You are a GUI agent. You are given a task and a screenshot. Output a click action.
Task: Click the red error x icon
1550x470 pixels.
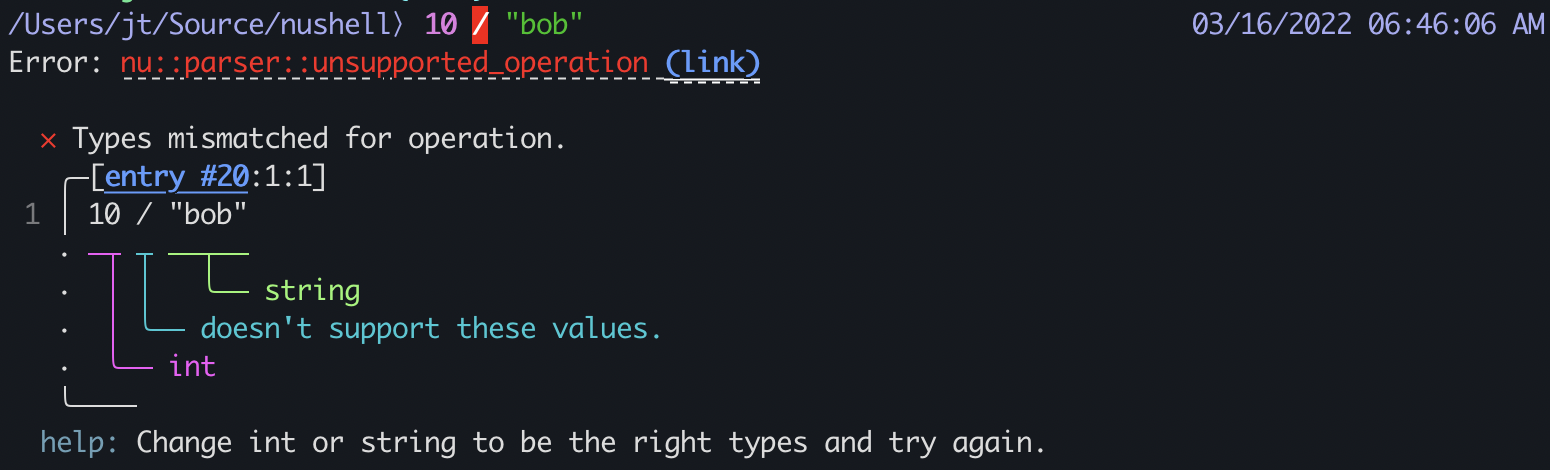[x=48, y=140]
